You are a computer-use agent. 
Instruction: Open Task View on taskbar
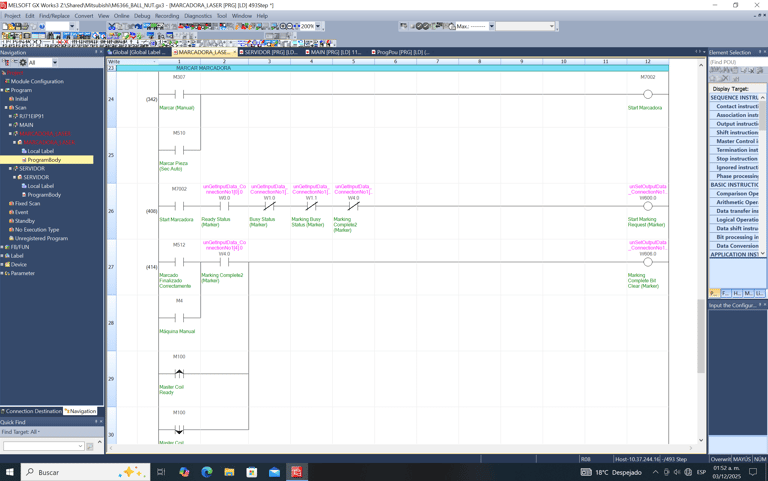(161, 472)
